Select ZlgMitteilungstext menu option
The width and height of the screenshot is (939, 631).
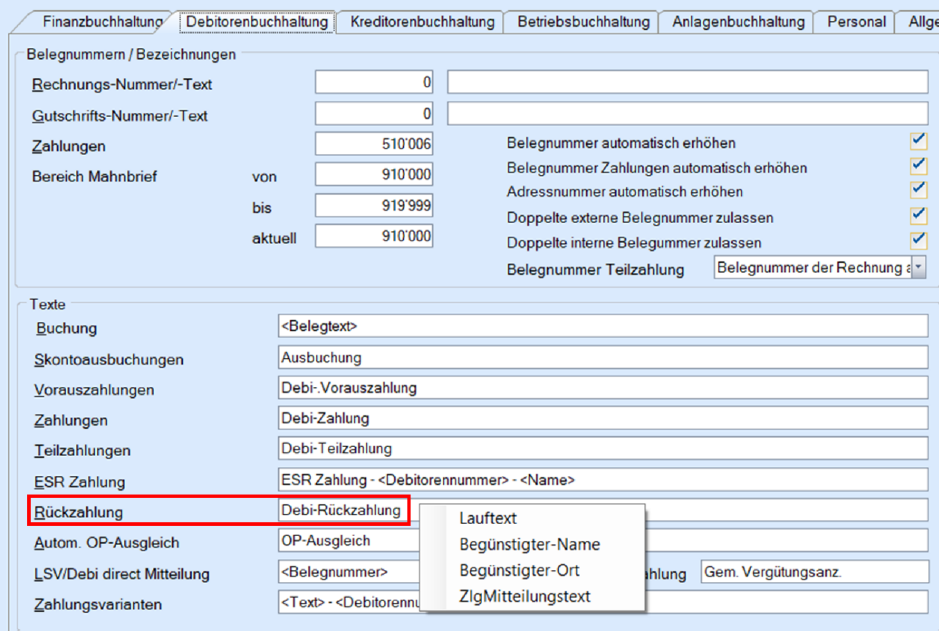click(525, 596)
